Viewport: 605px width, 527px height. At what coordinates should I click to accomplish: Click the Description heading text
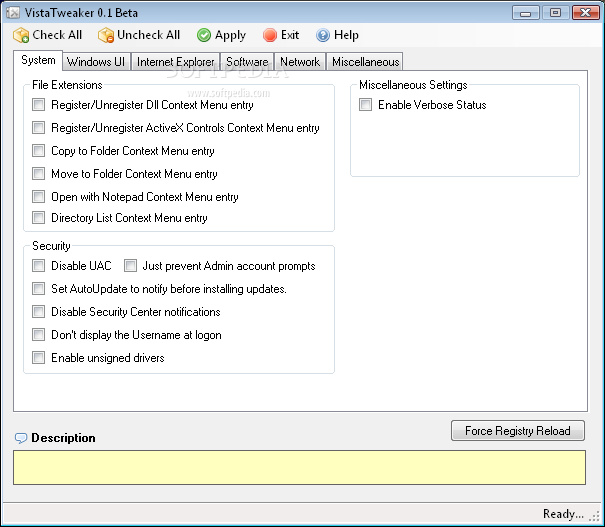(63, 438)
